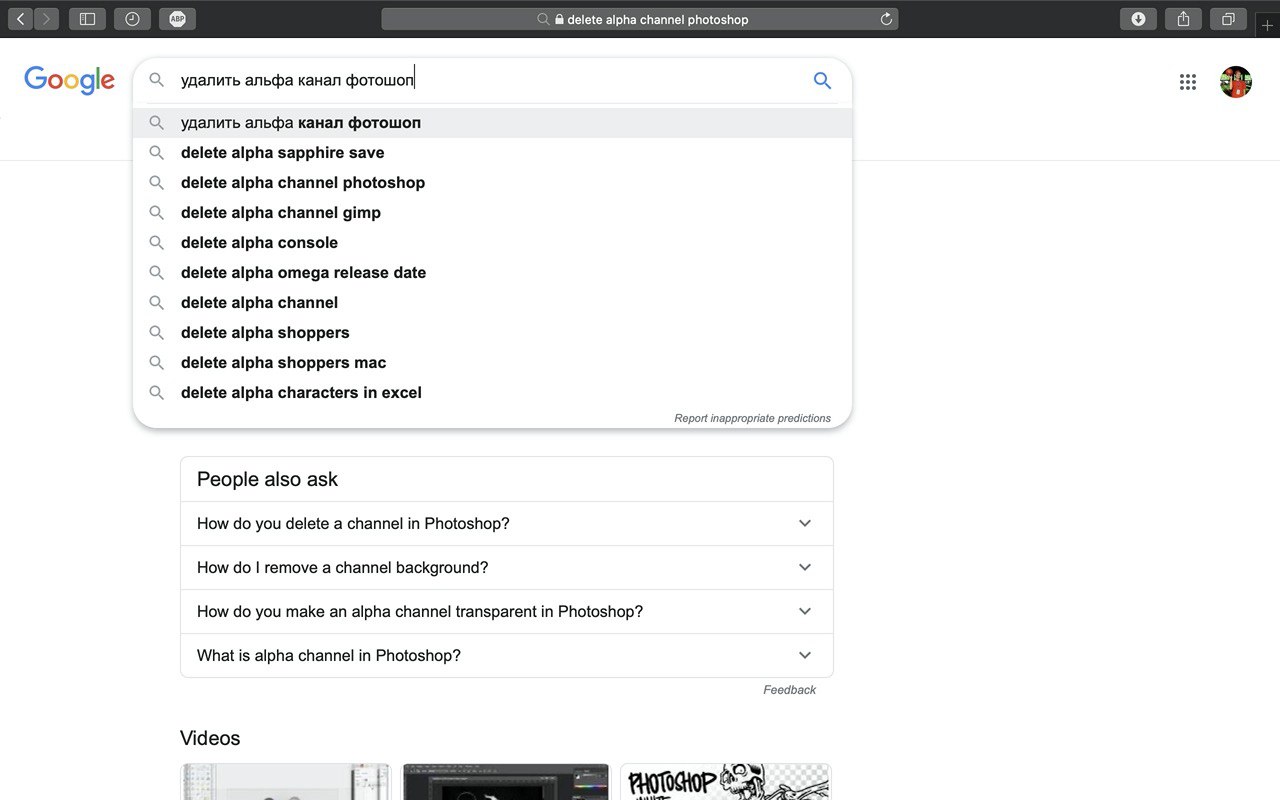Open new tab with plus button
The image size is (1280, 800).
point(1268,25)
